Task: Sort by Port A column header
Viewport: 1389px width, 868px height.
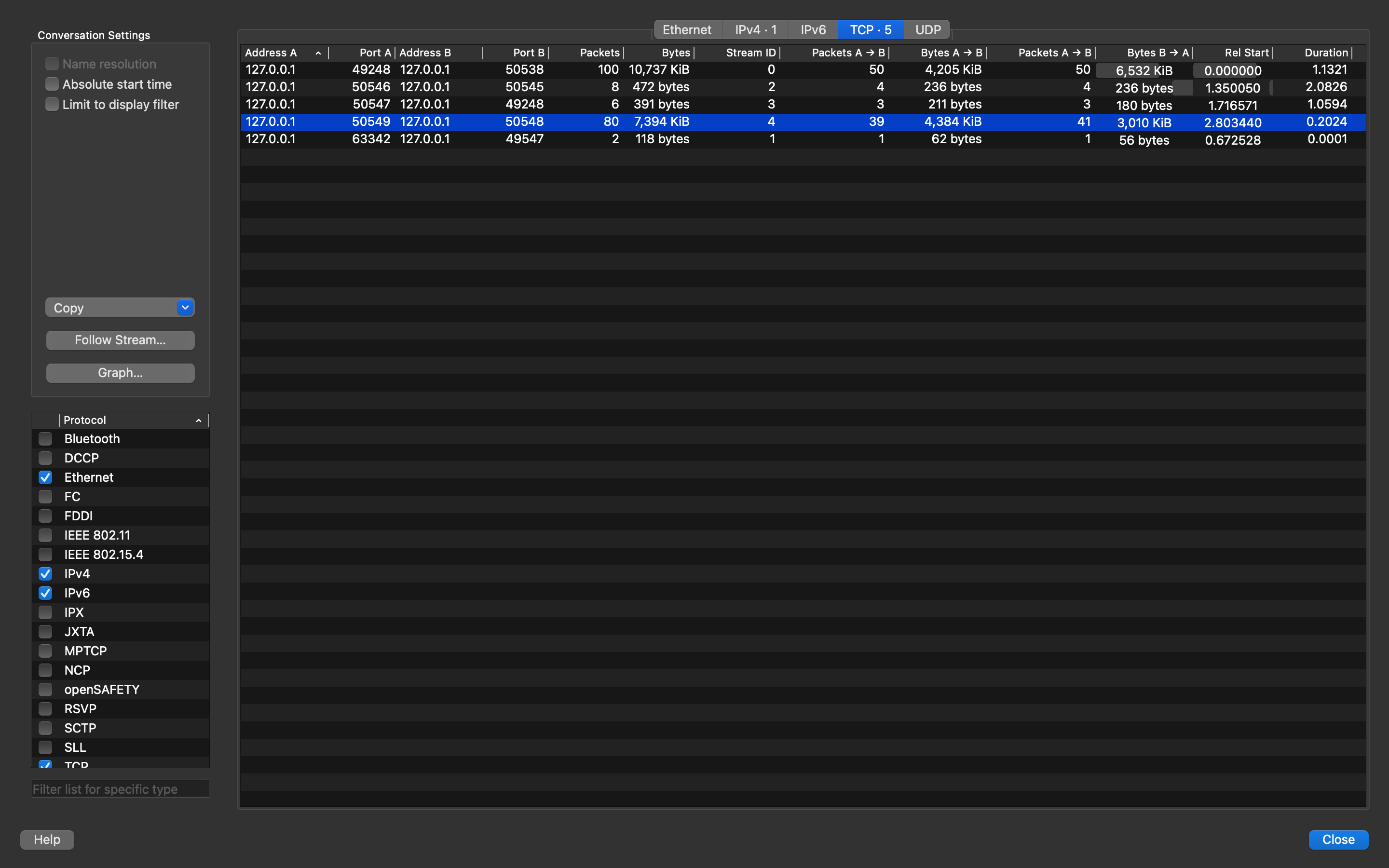Action: (362, 53)
